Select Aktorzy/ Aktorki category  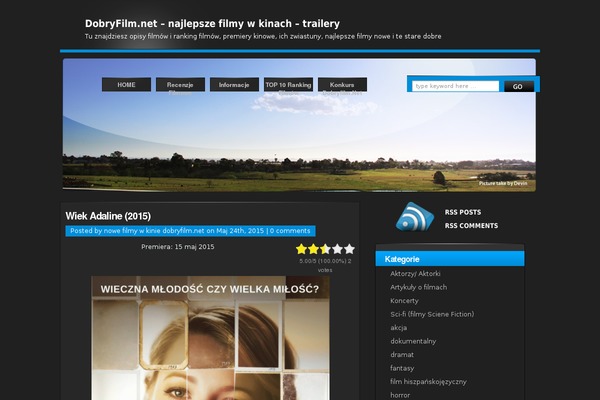coord(415,274)
